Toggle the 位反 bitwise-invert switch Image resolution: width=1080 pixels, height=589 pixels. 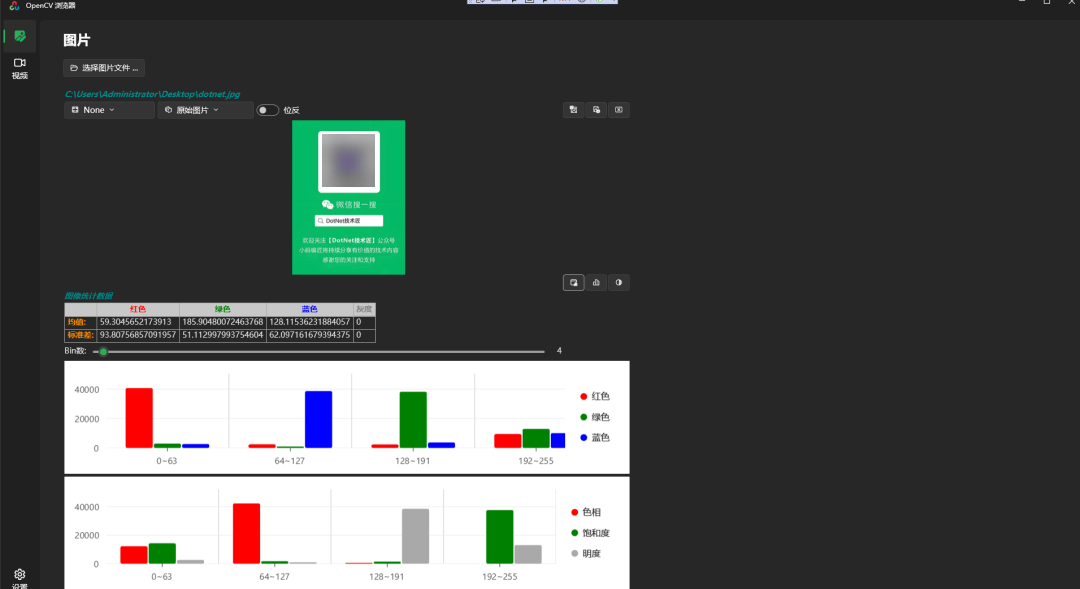(x=267, y=110)
